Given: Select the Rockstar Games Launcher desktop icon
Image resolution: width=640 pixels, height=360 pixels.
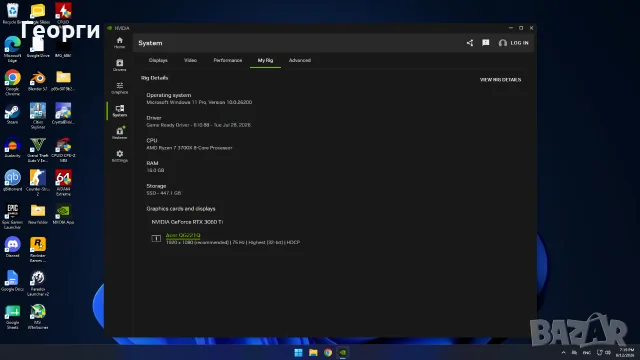Looking at the screenshot, I should point(38,250).
